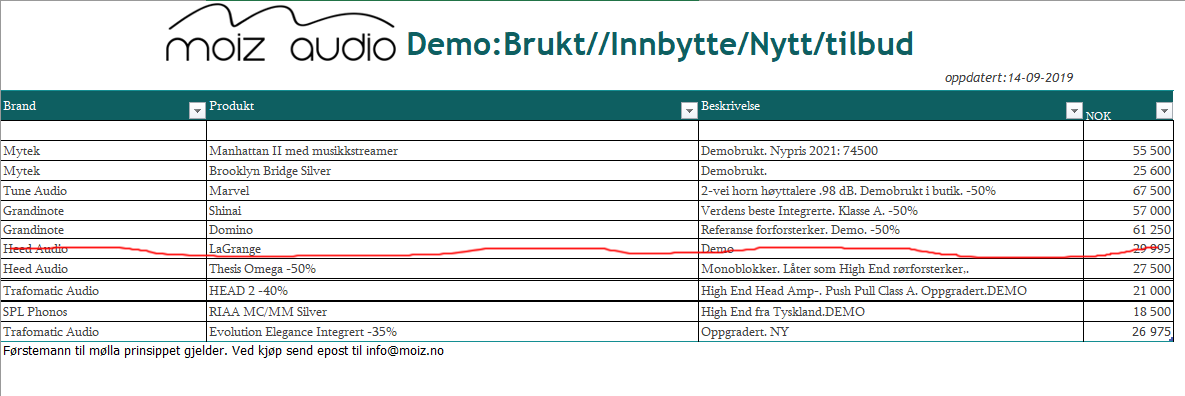
Task: Select the Marvel product cell
Action: (452, 190)
